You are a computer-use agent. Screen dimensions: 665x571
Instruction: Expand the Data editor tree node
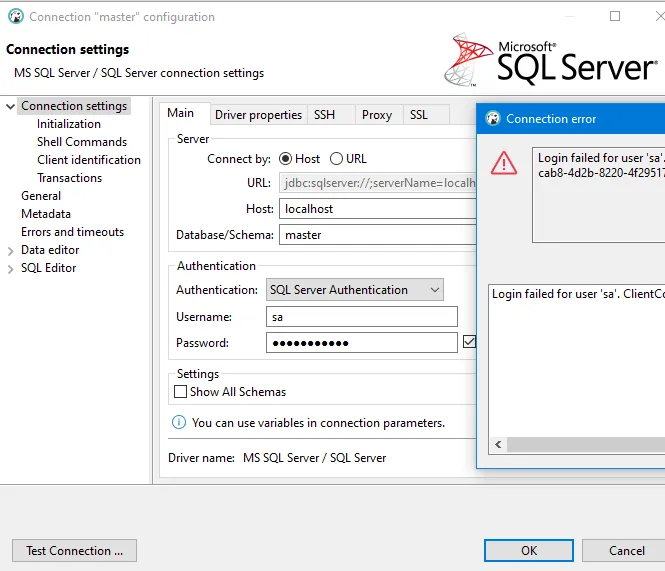11,251
